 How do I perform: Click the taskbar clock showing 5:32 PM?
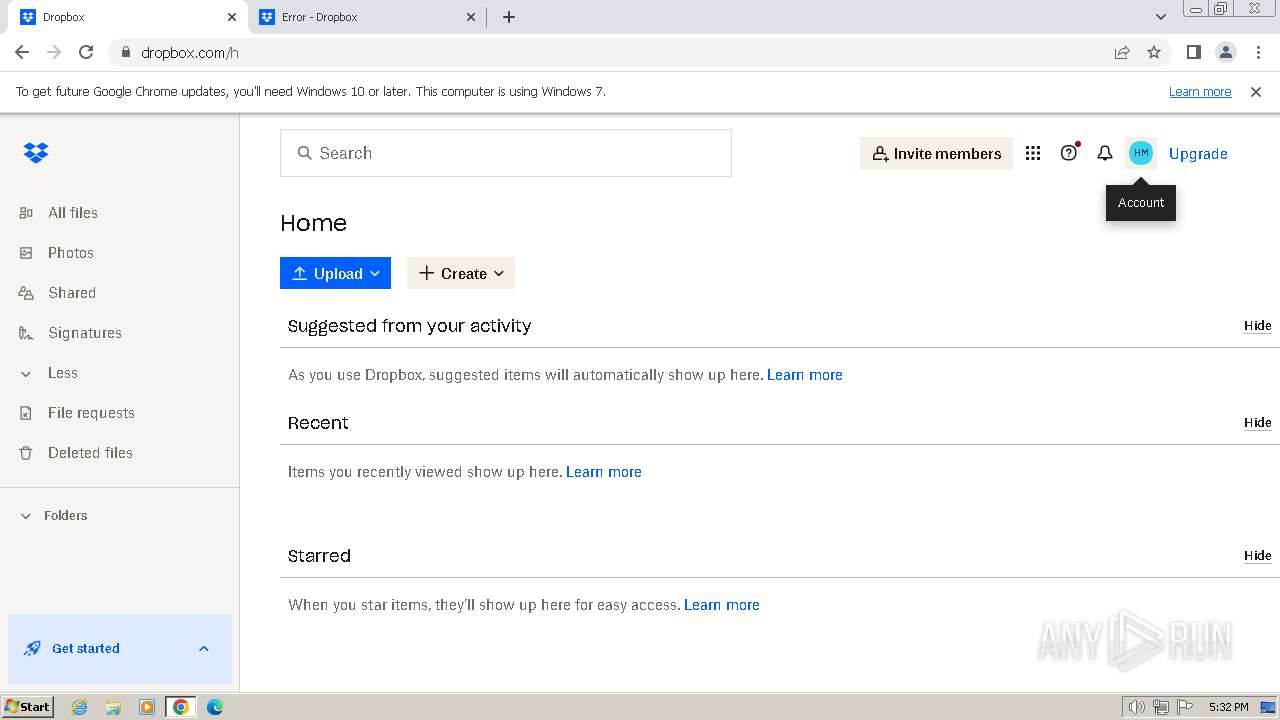[1228, 707]
